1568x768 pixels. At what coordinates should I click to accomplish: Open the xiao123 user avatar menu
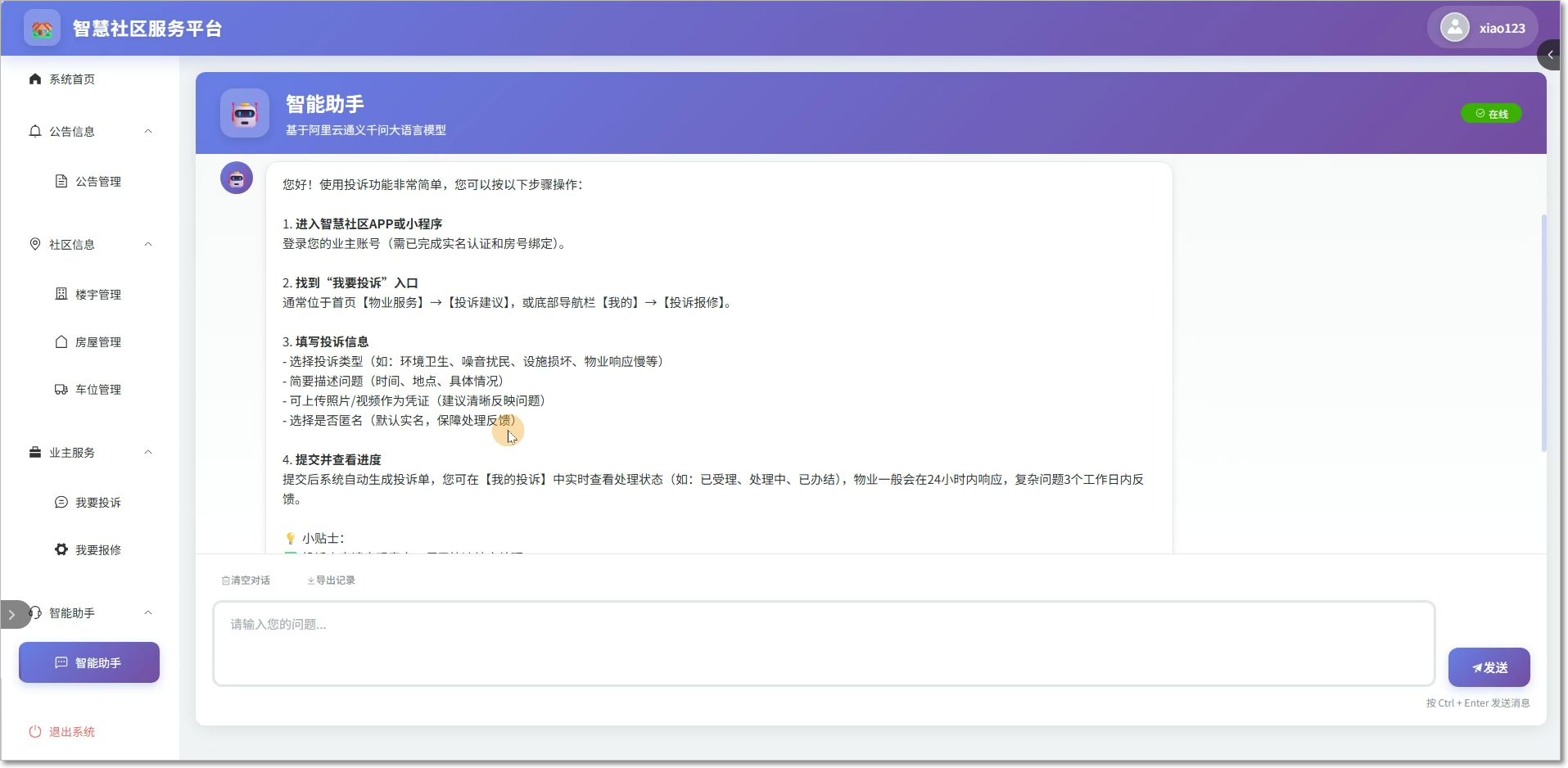1454,28
